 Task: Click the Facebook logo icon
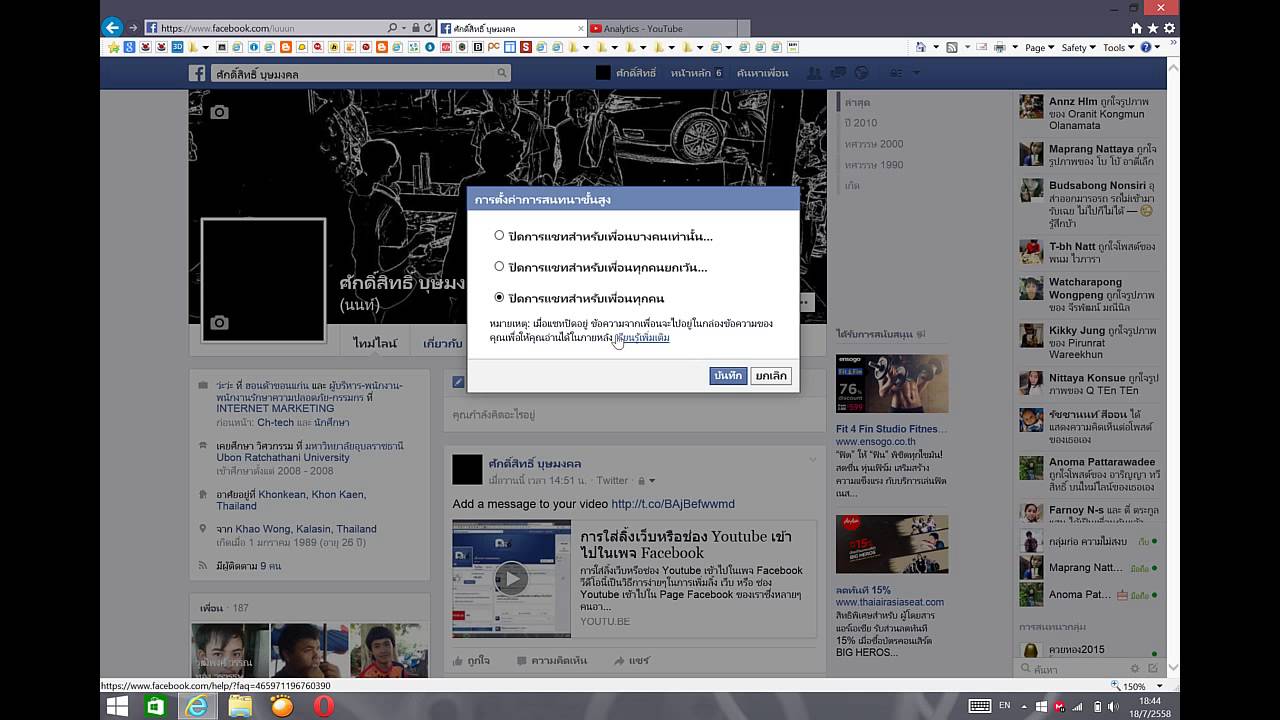pos(198,73)
